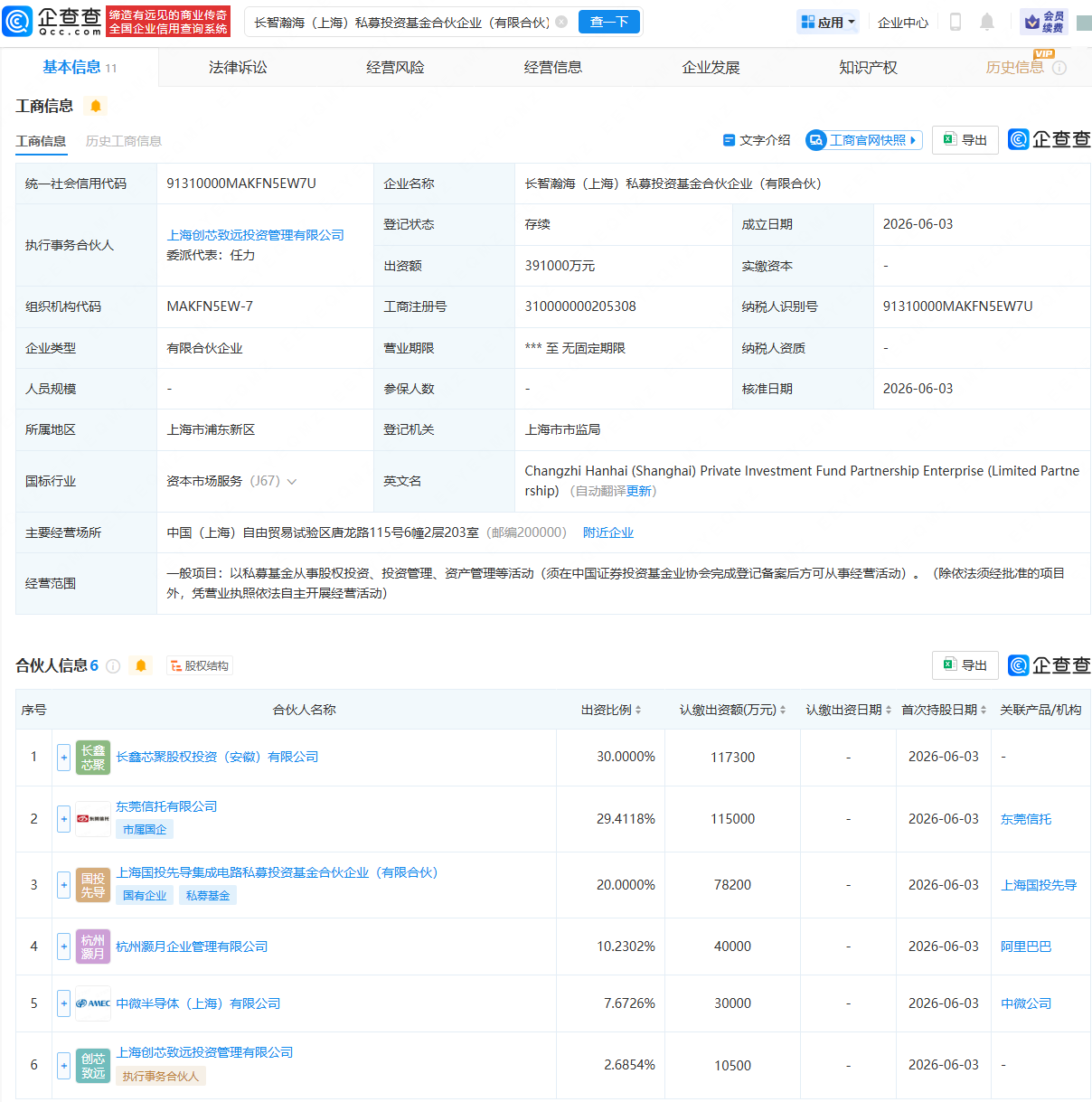Click the 私募基金 tag
Image resolution: width=1092 pixels, height=1102 pixels.
(x=208, y=895)
